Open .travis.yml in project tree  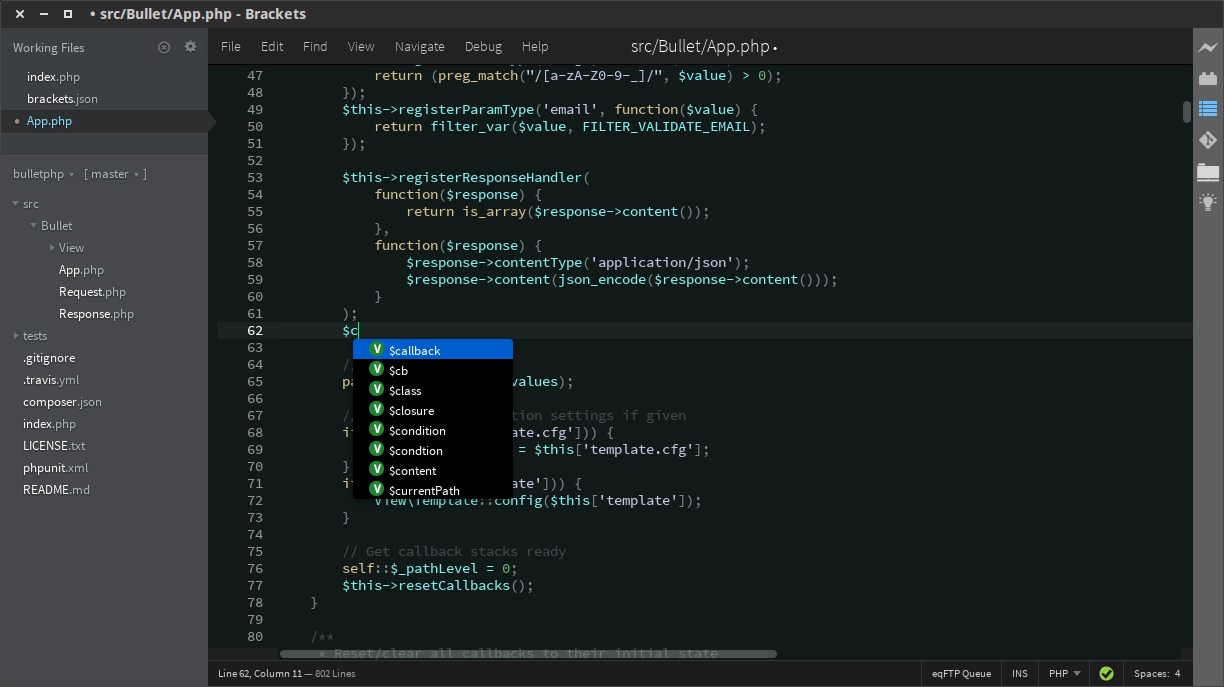point(51,380)
